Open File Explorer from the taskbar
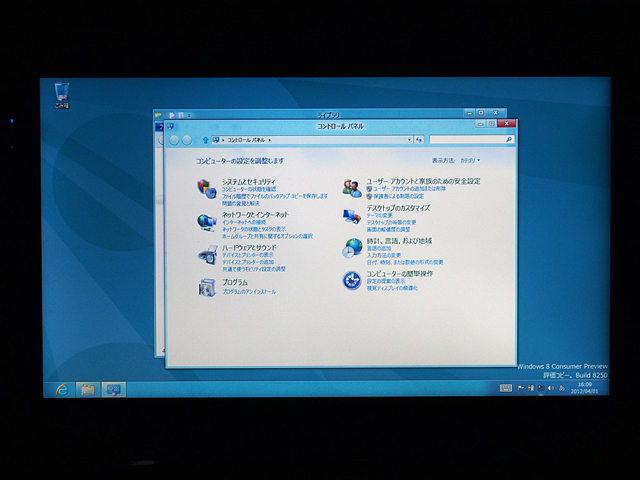640x480 pixels. tap(87, 390)
